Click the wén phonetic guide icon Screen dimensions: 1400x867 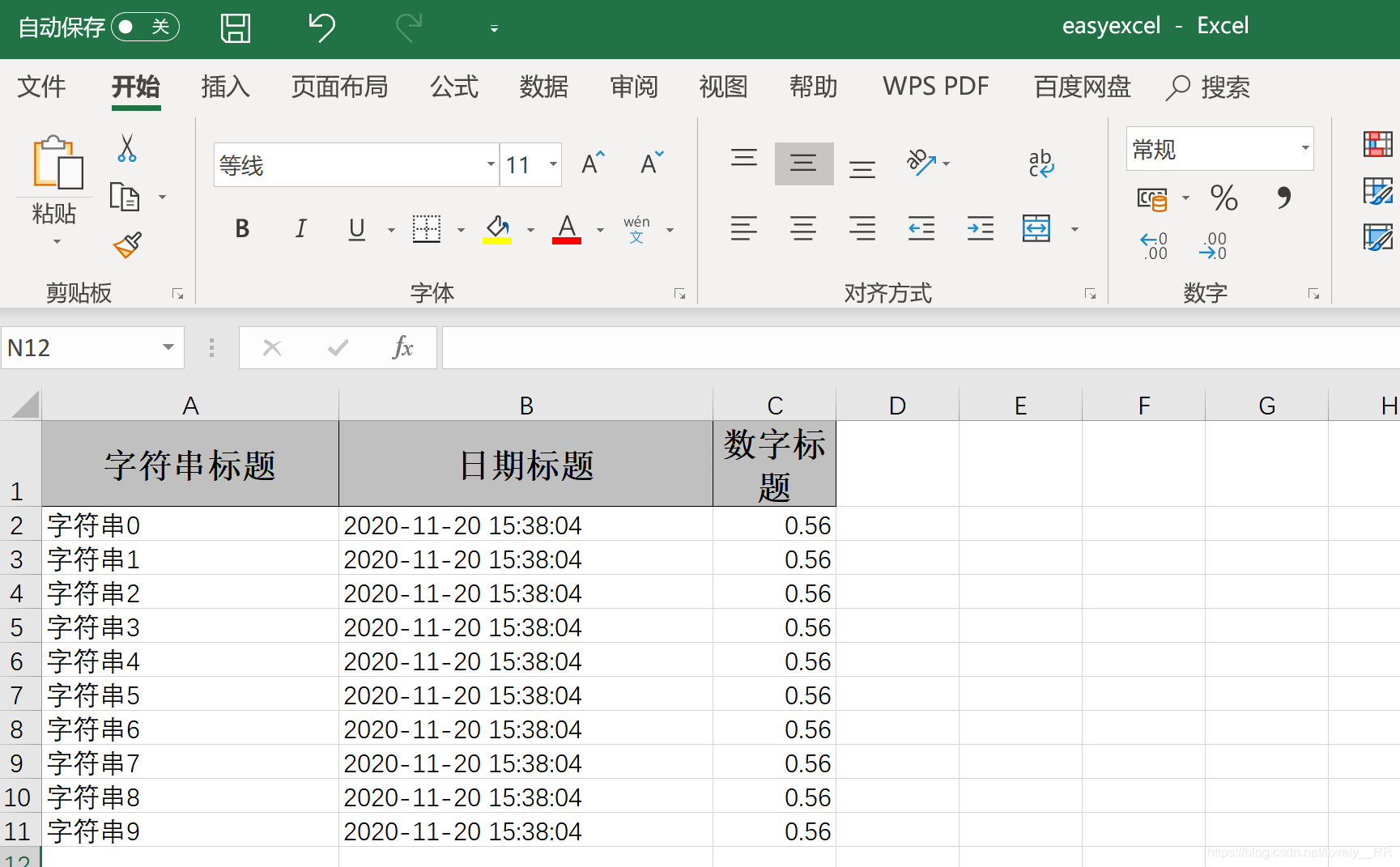click(637, 229)
